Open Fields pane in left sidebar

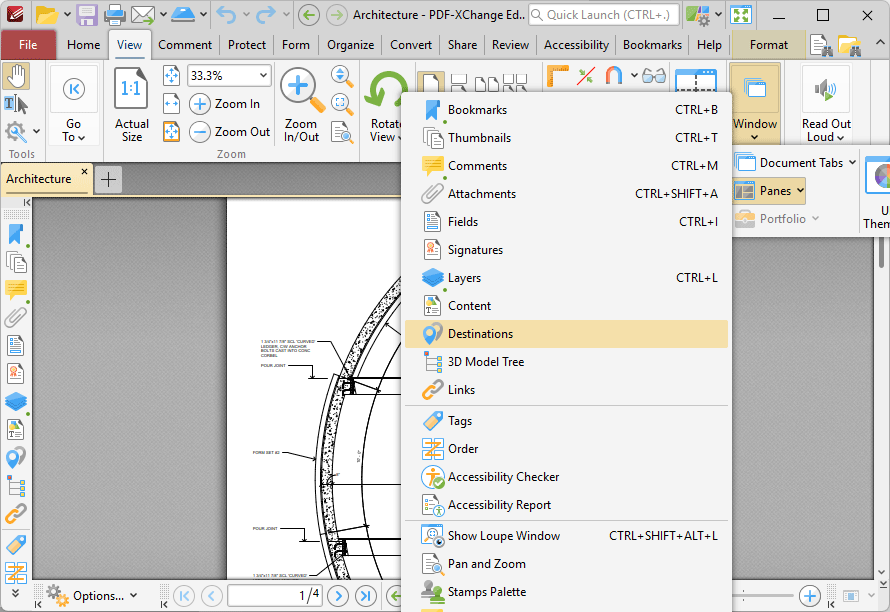(16, 346)
